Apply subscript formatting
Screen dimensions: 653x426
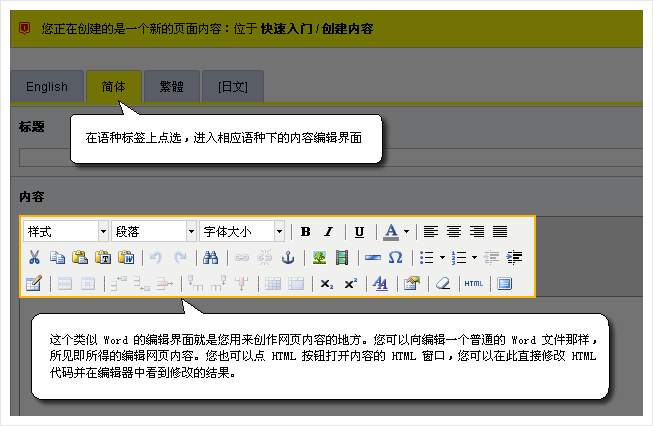[x=327, y=284]
